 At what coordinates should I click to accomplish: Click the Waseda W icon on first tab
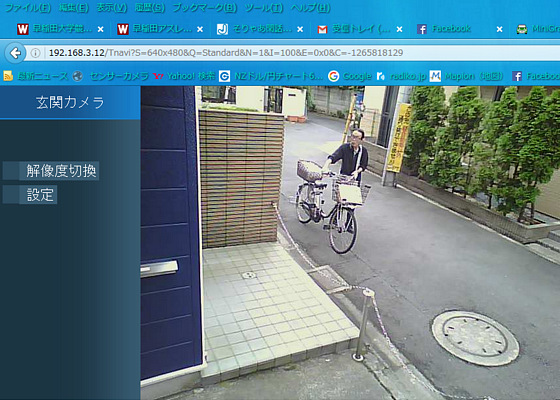[22, 29]
